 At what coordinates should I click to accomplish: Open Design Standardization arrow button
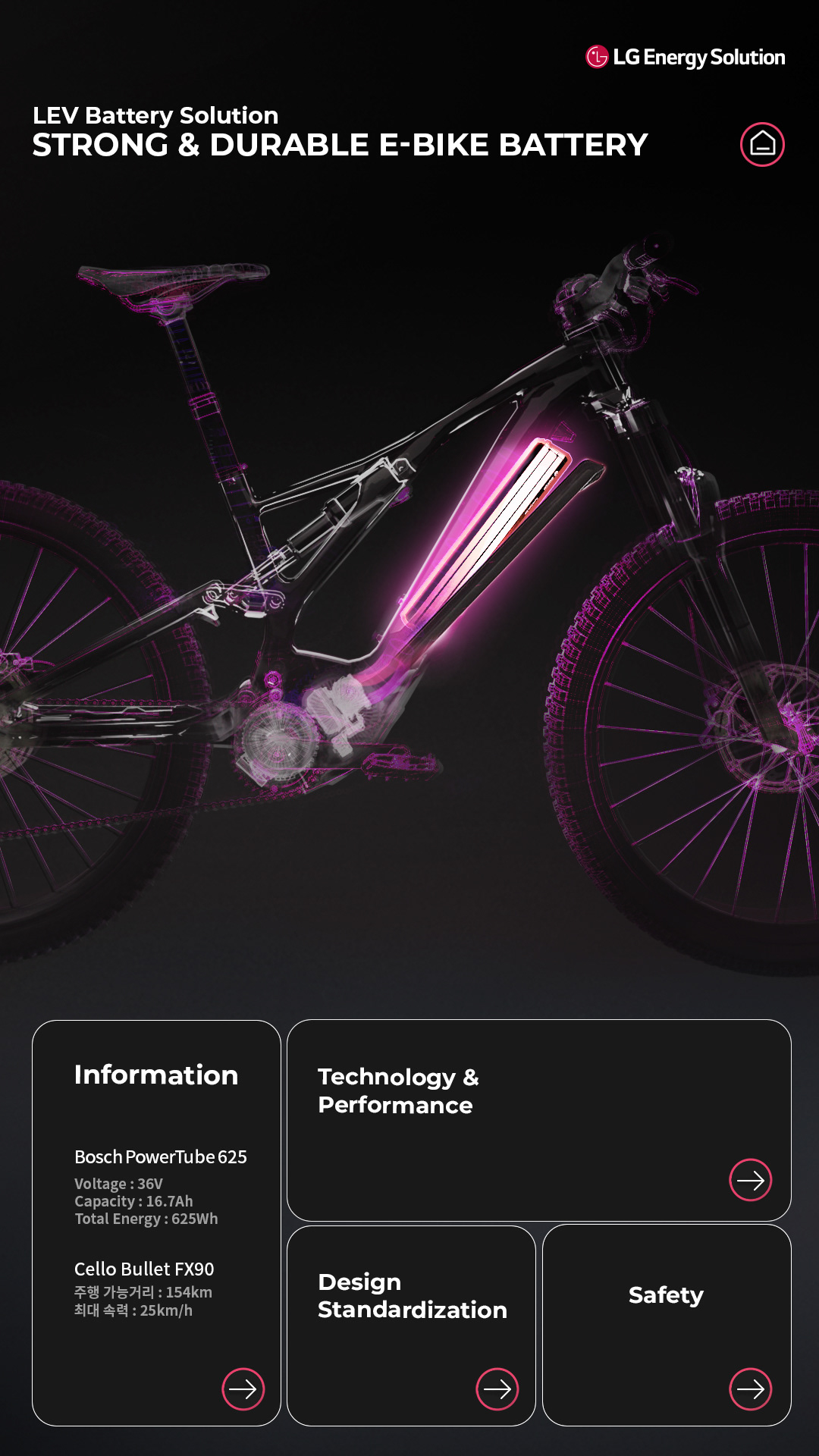coord(497,1389)
